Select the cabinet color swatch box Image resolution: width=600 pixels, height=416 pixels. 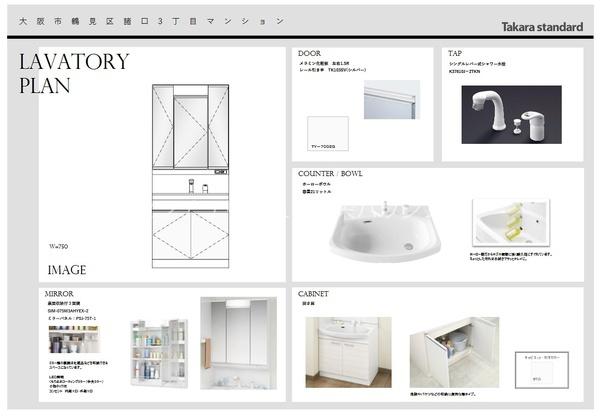pyautogui.click(x=542, y=370)
